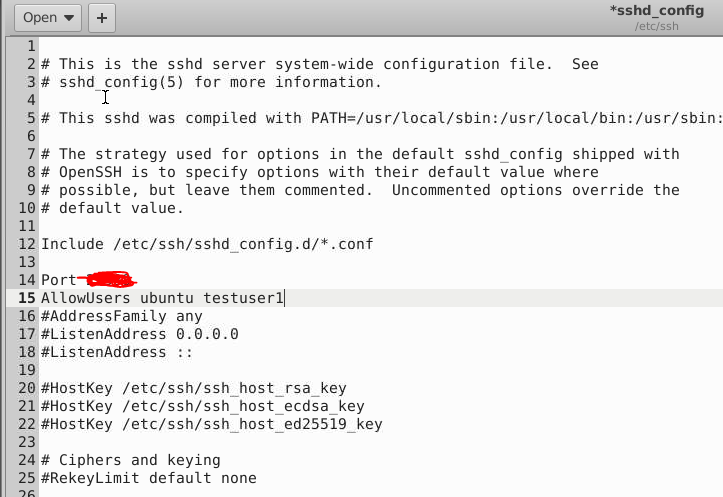This screenshot has height=497, width=723.
Task: Click the PATH comment on line 5
Action: coord(380,118)
